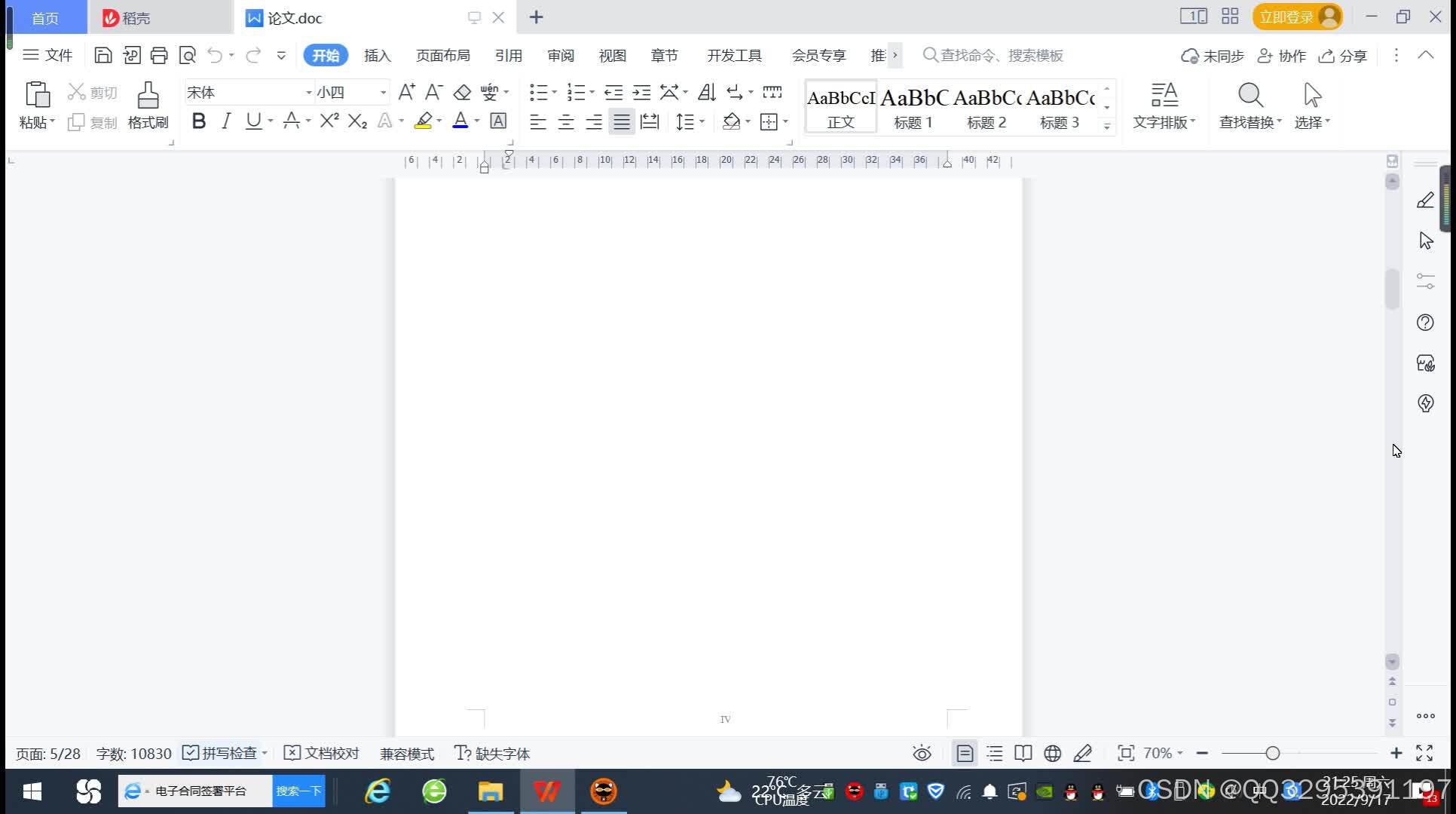
Task: Switch to 引用 References tab
Action: (x=509, y=55)
